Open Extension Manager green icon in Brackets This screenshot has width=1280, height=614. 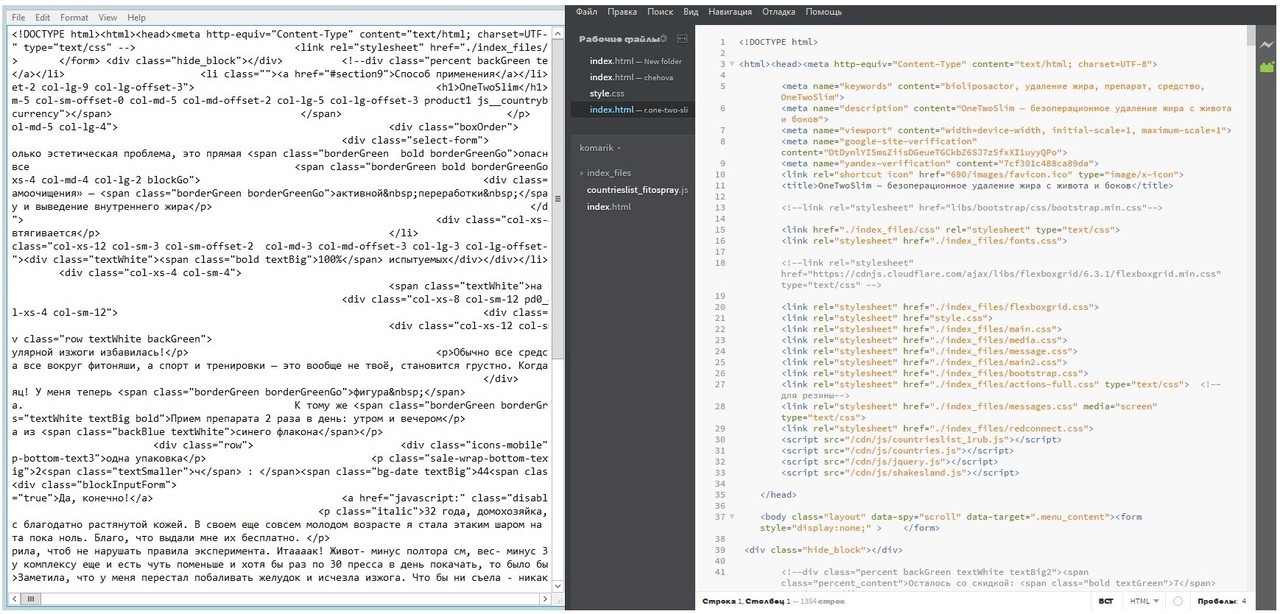tap(1269, 67)
